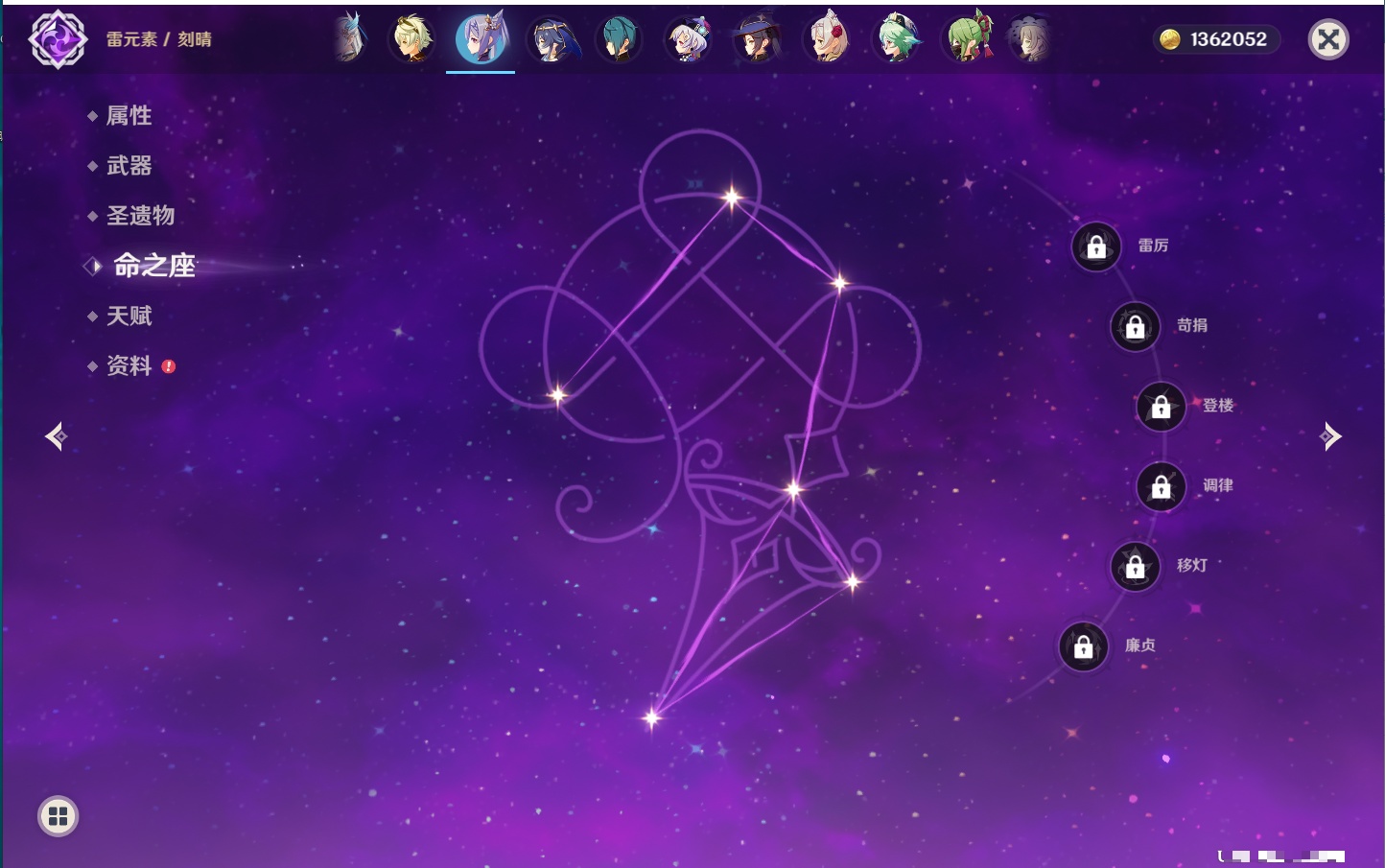Click the 雷元素 / 刻晴 title text
The height and width of the screenshot is (868, 1385).
point(159,39)
